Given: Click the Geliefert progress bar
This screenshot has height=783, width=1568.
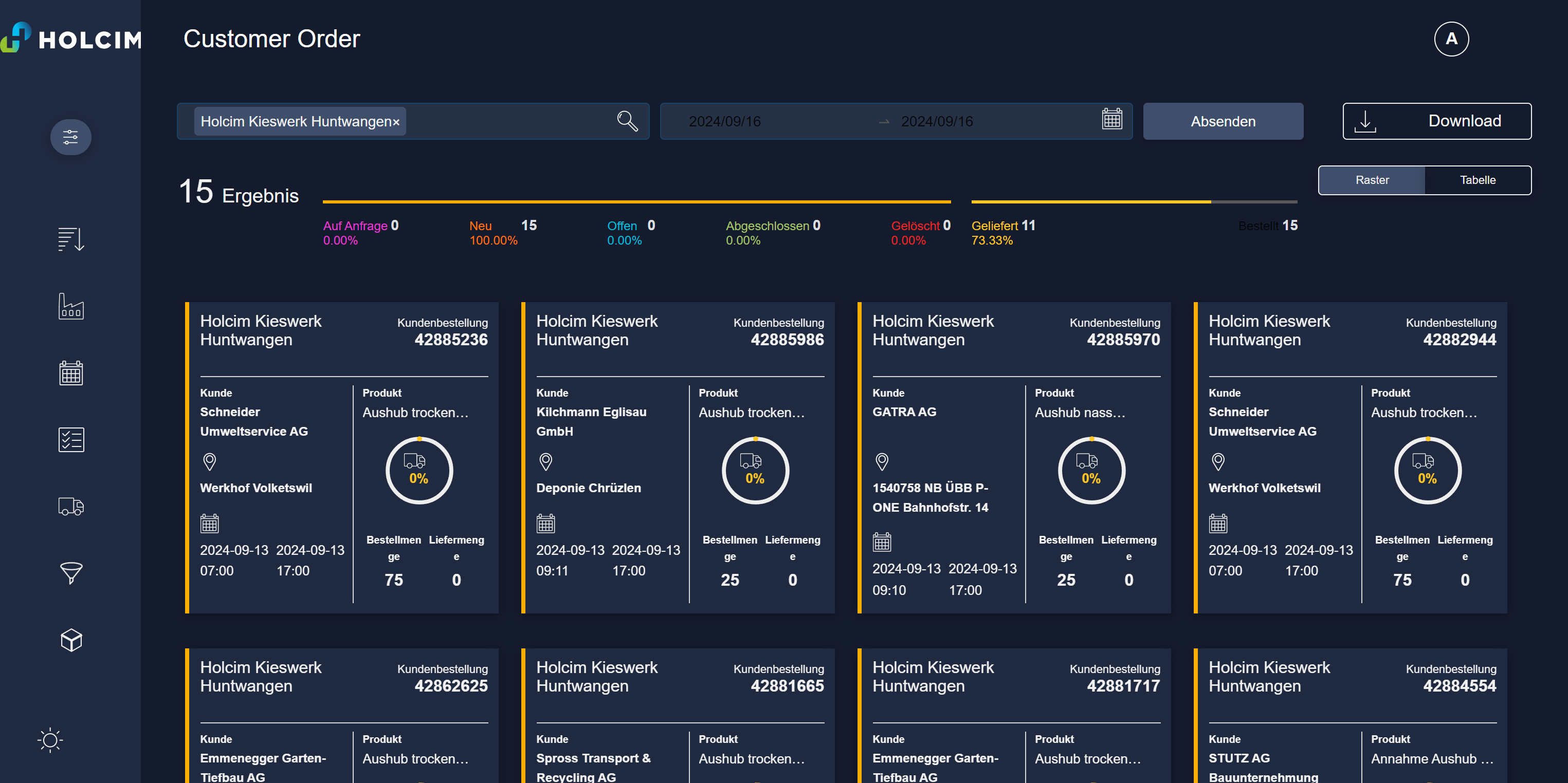Looking at the screenshot, I should tap(1134, 201).
